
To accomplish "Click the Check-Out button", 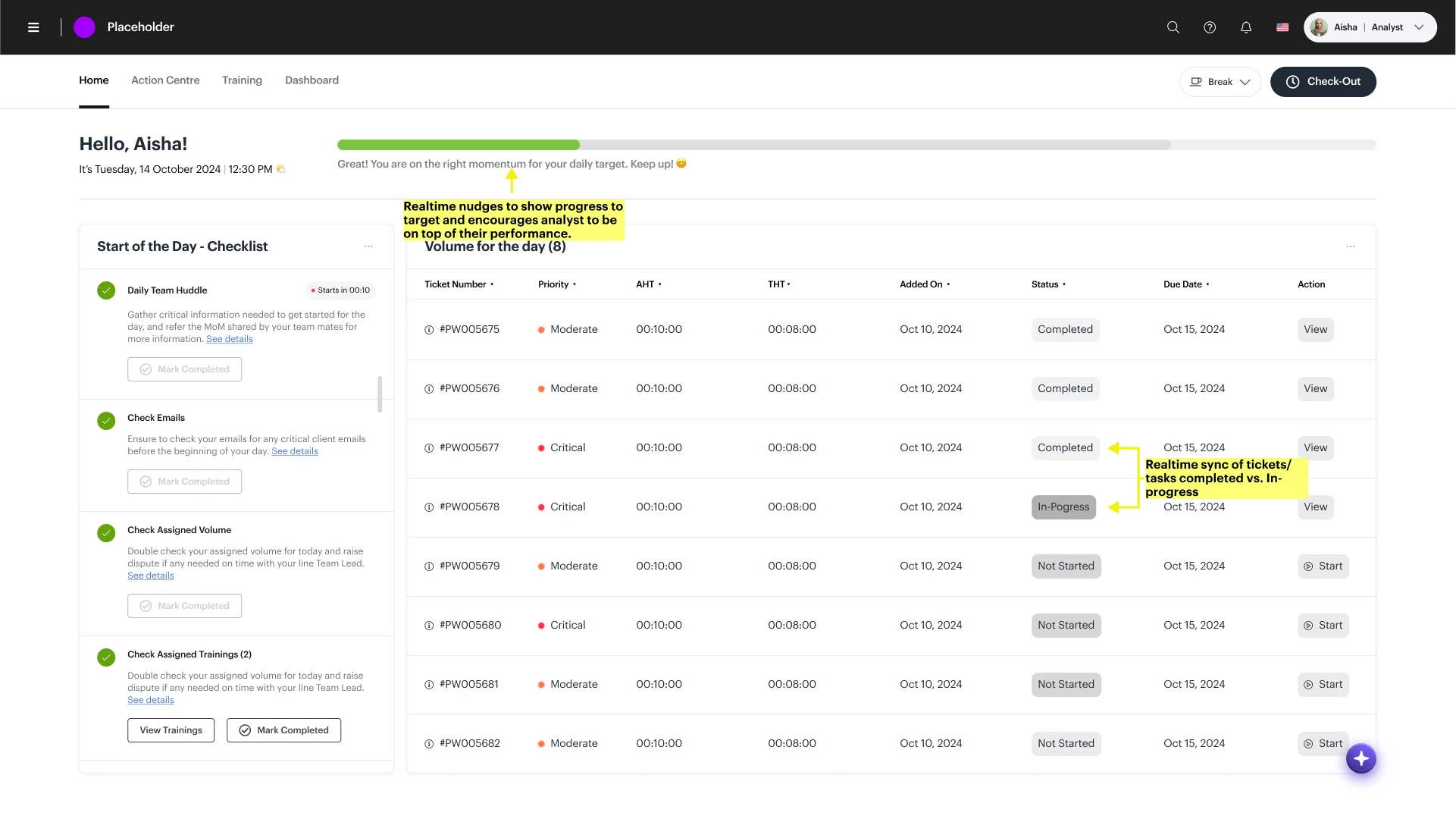I will click(1323, 82).
